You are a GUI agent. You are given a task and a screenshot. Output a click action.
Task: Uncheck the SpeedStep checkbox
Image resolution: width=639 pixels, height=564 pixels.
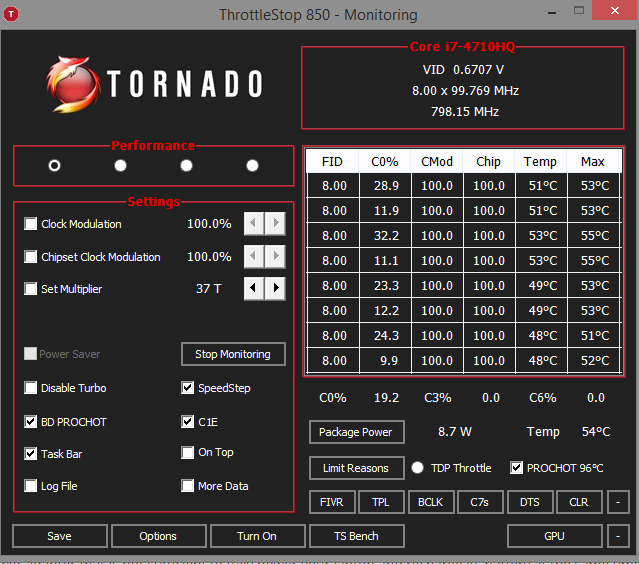pyautogui.click(x=187, y=388)
